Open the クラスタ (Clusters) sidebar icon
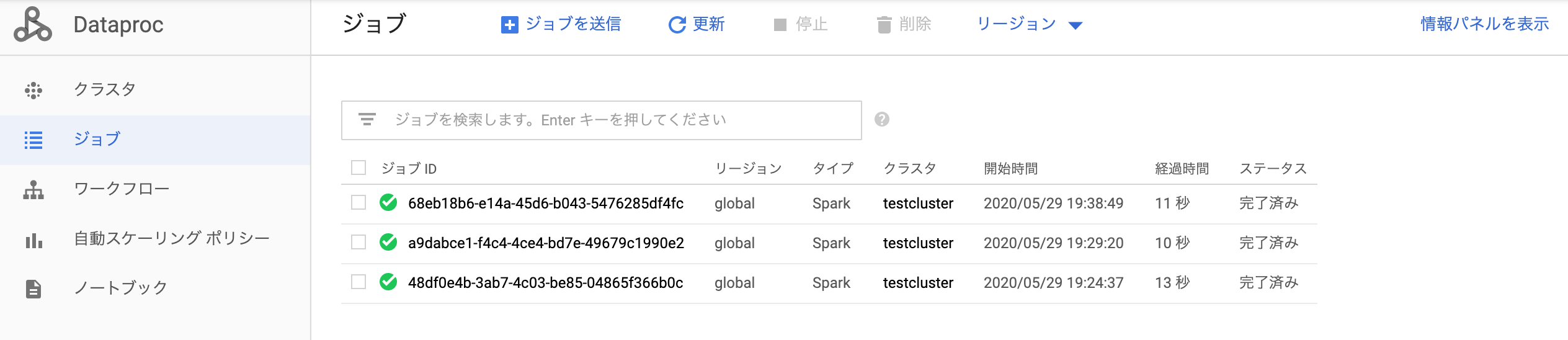1568x340 pixels. pos(33,91)
